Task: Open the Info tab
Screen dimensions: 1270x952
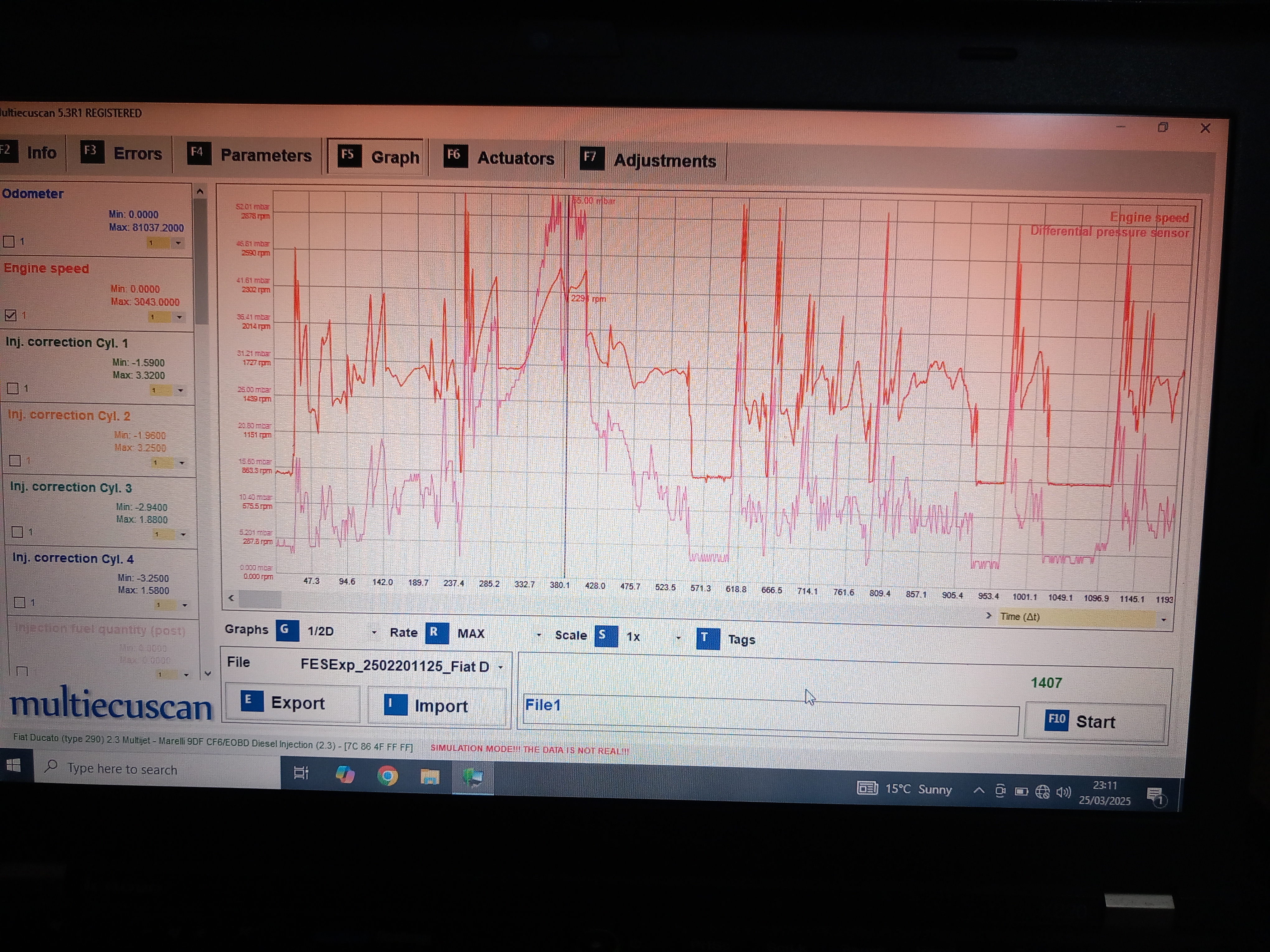Action: [29, 152]
